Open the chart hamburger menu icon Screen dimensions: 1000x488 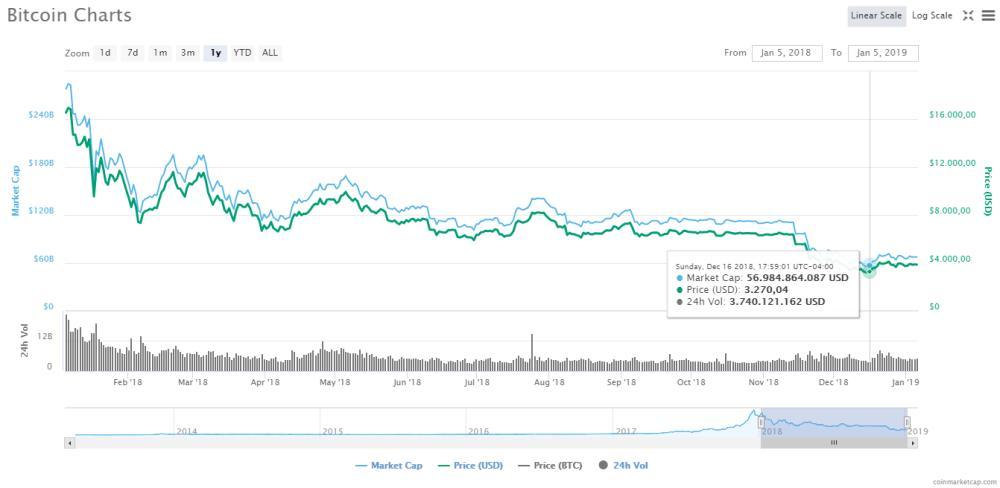(987, 16)
